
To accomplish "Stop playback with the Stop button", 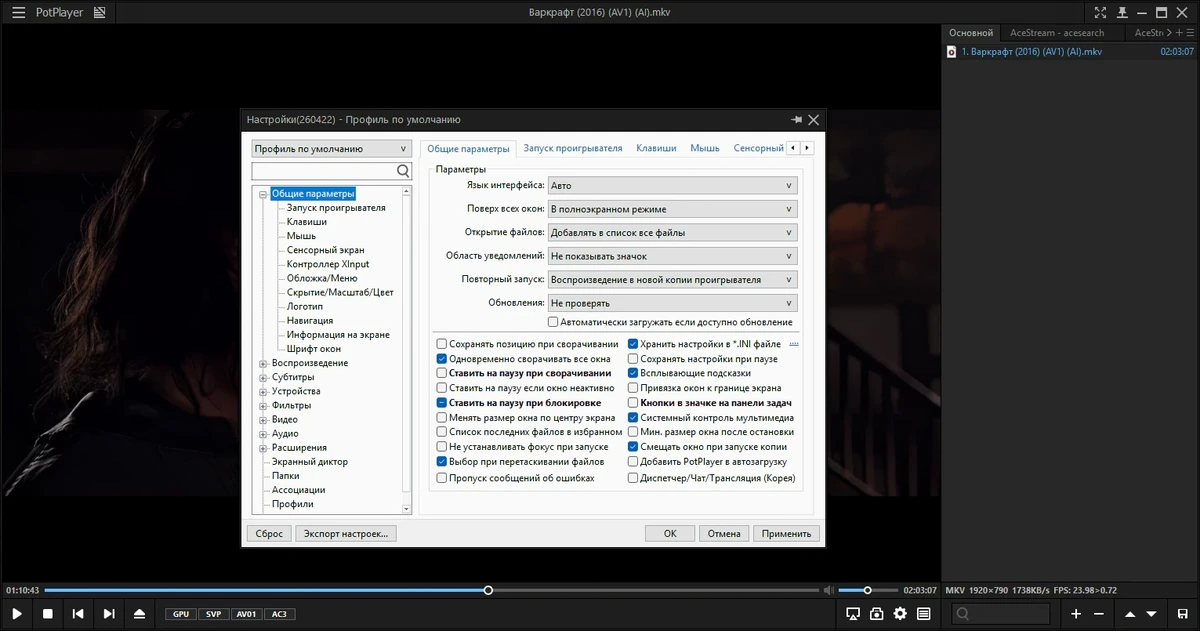I will 47,614.
